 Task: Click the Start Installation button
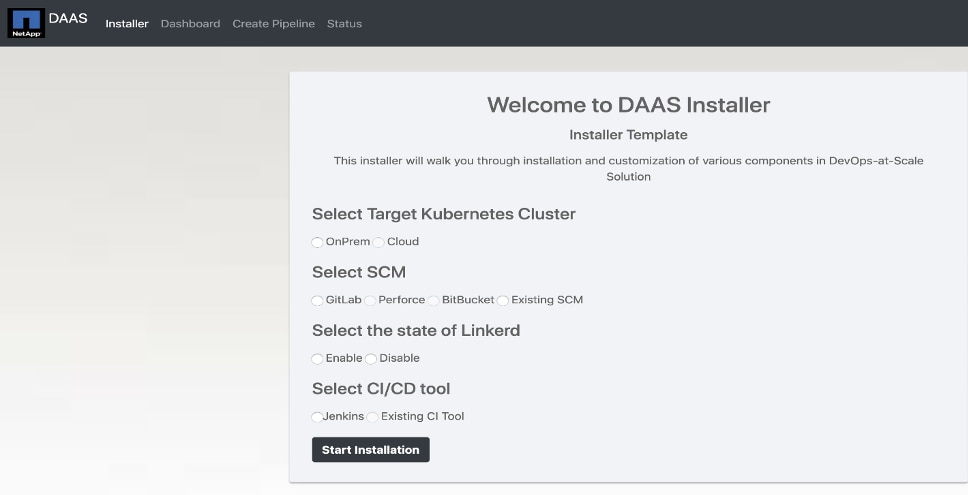[370, 450]
